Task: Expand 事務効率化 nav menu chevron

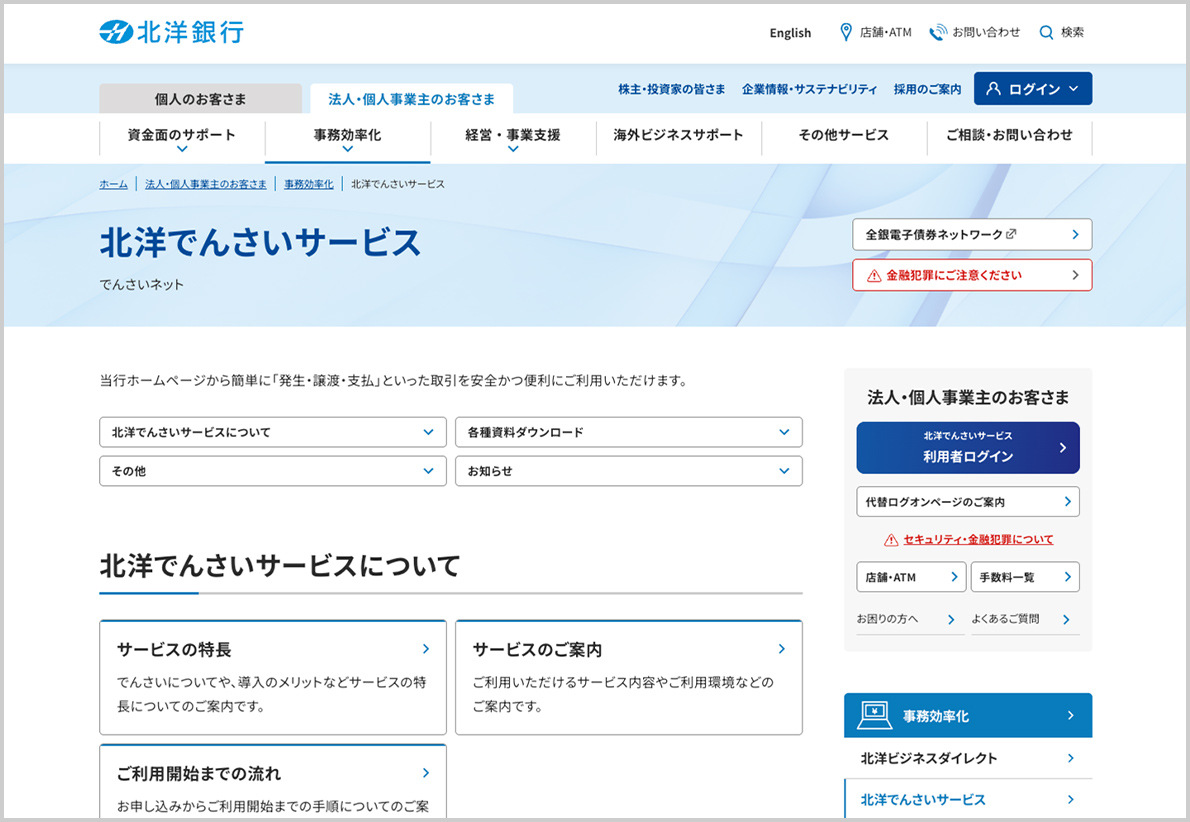Action: coord(348,150)
